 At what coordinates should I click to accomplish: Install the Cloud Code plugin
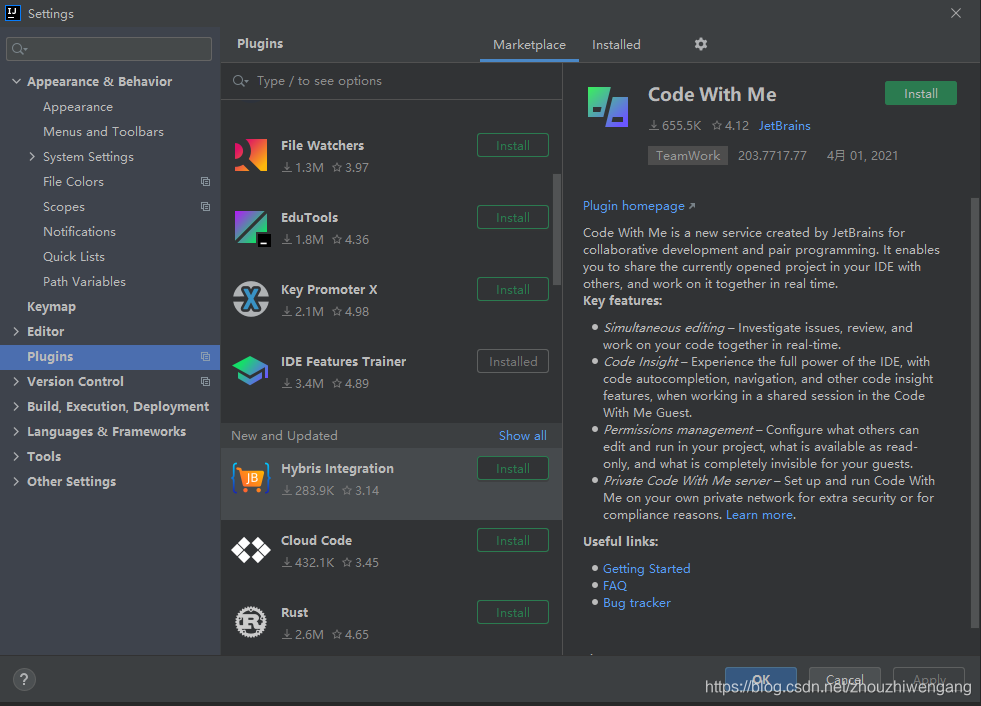[x=512, y=540]
